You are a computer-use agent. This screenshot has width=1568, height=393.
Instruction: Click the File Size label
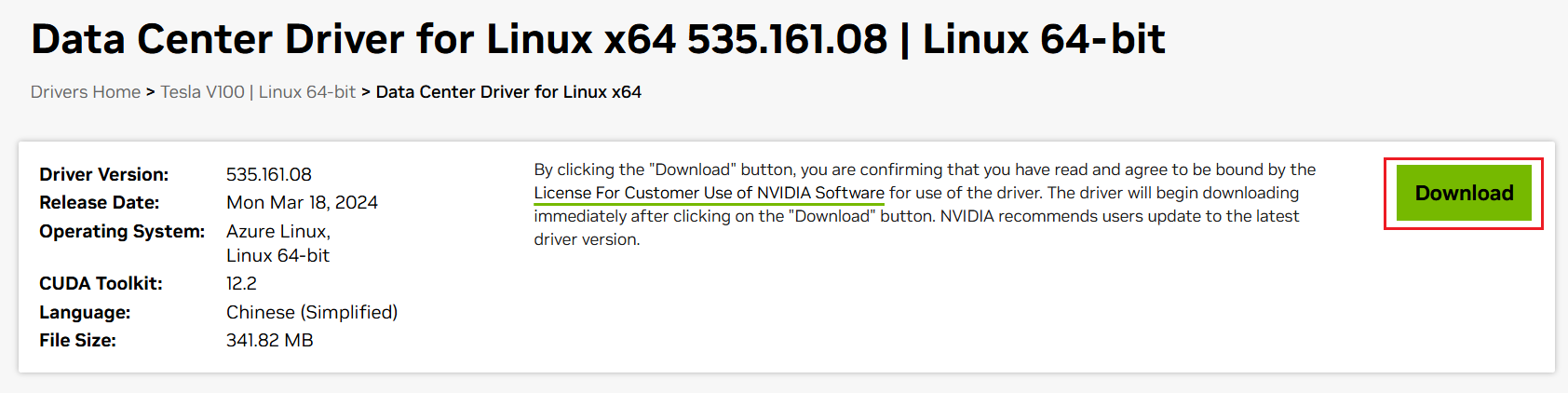tap(77, 340)
